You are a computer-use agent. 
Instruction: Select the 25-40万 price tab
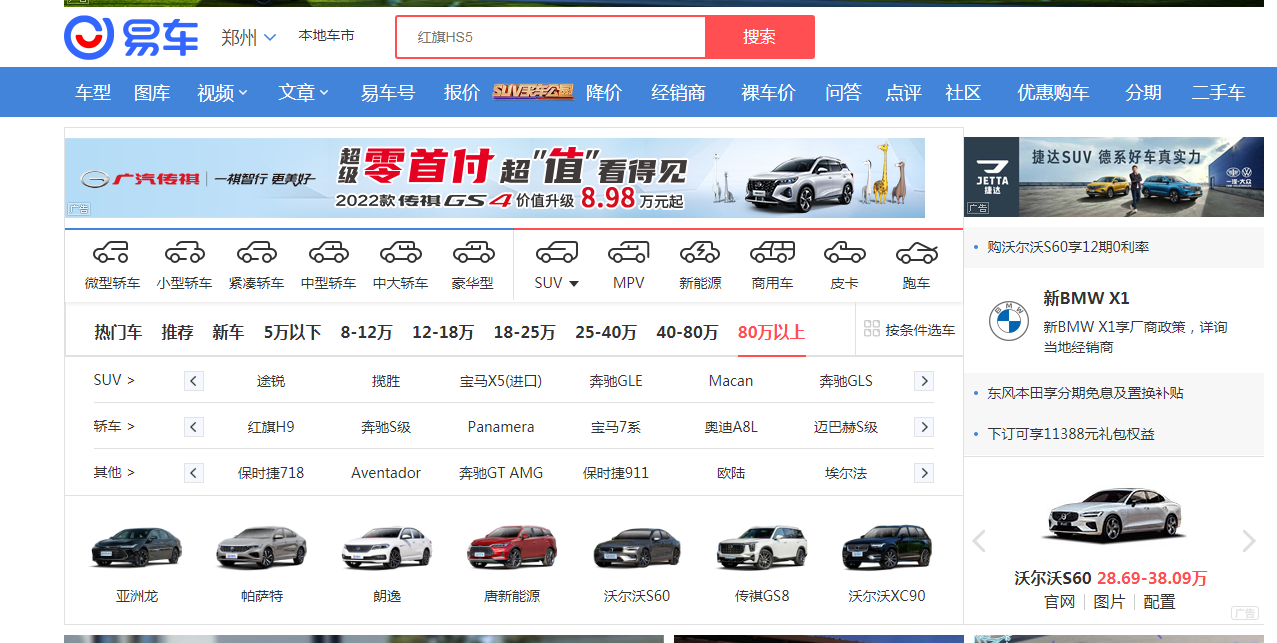[606, 332]
